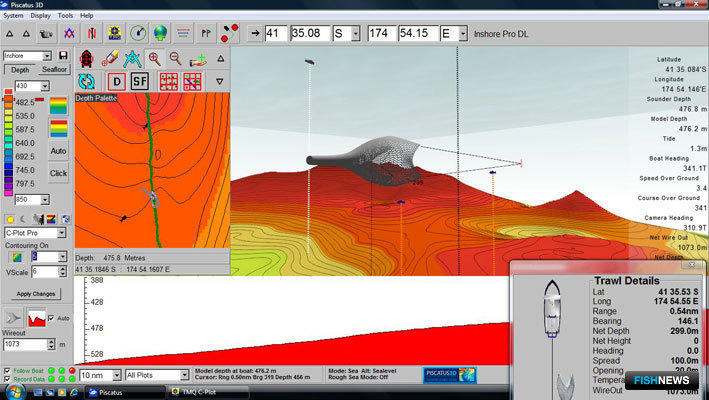Open the 430 minimum depth dropdown
Screen dimensions: 709x400
[45, 86]
